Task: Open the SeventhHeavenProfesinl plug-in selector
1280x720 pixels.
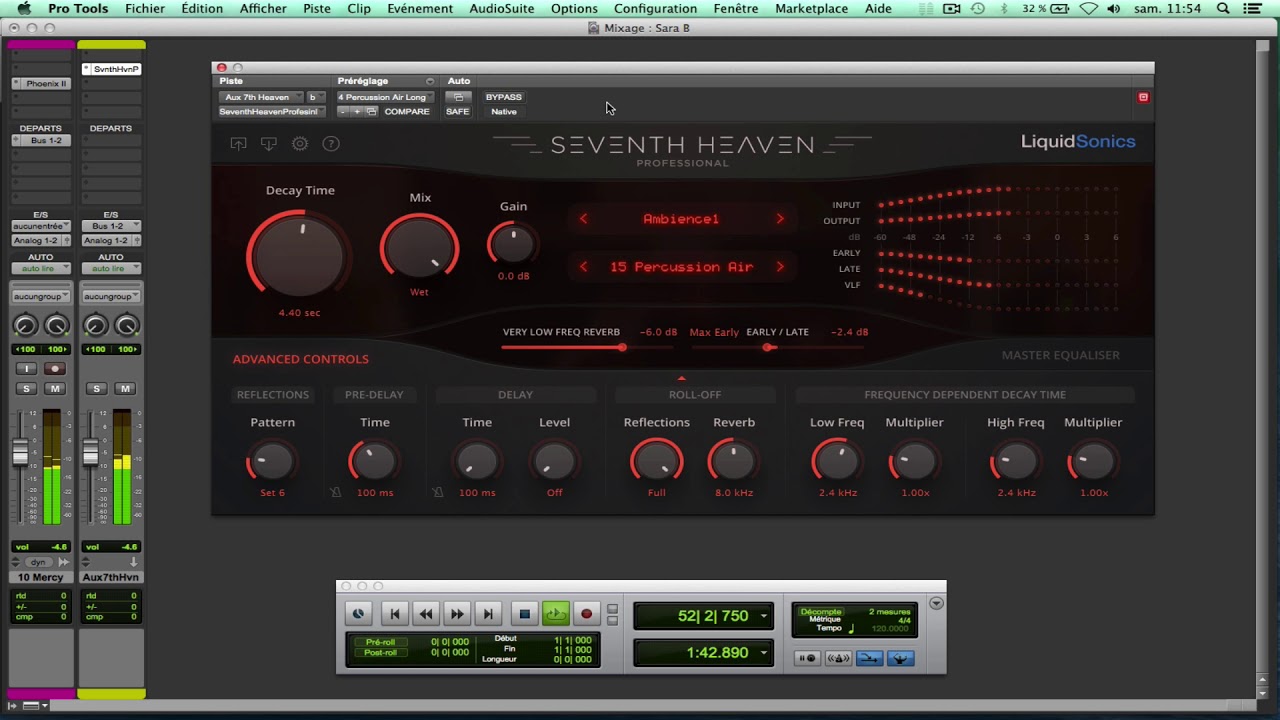Action: [x=272, y=112]
